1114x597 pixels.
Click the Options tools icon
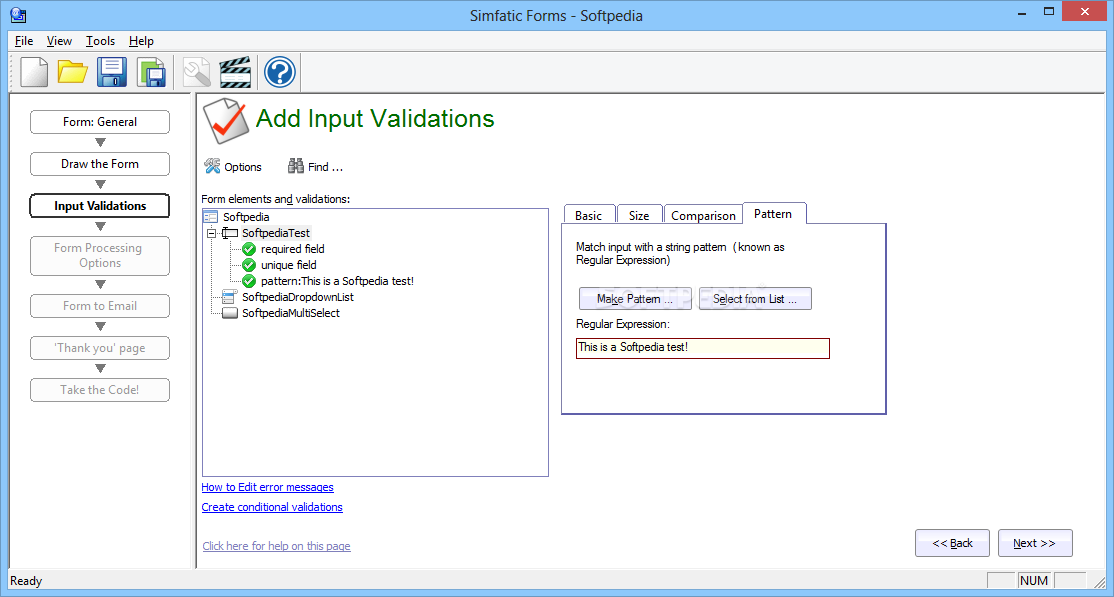(x=212, y=166)
